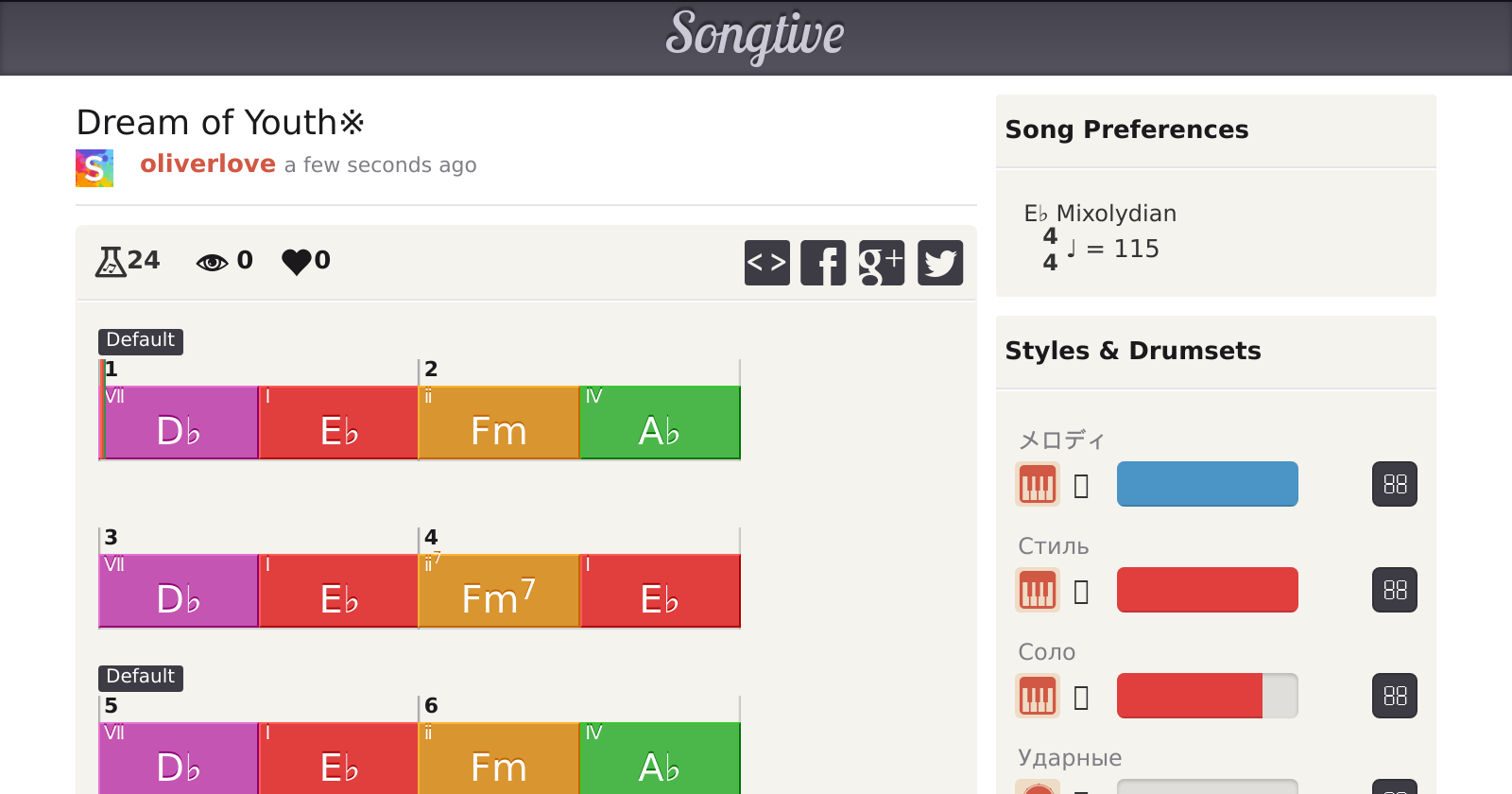Toggle the small box beside Соло piano icon
This screenshot has width=1512, height=794.
point(1082,698)
